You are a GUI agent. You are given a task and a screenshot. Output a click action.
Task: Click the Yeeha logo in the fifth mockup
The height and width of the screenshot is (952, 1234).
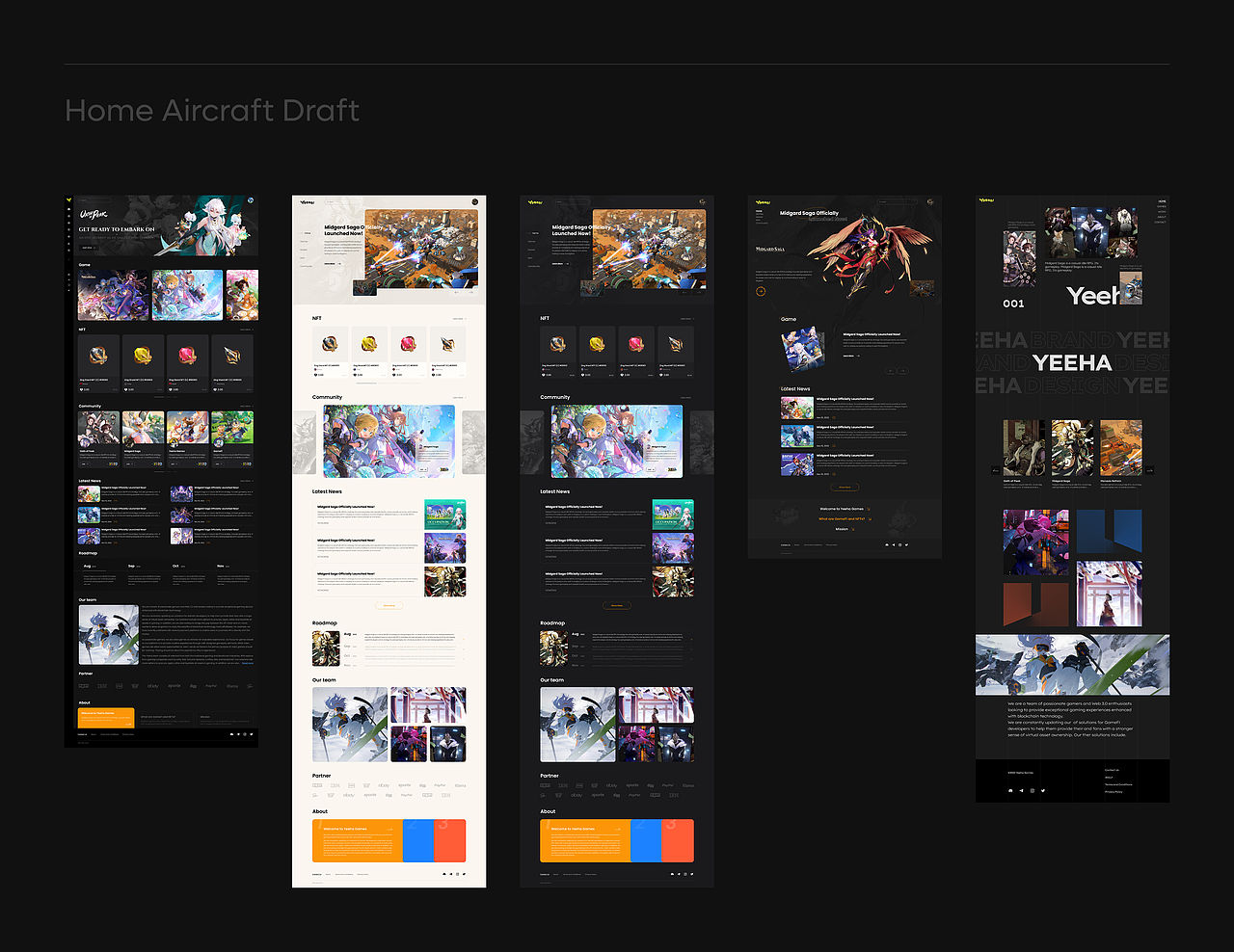click(986, 200)
